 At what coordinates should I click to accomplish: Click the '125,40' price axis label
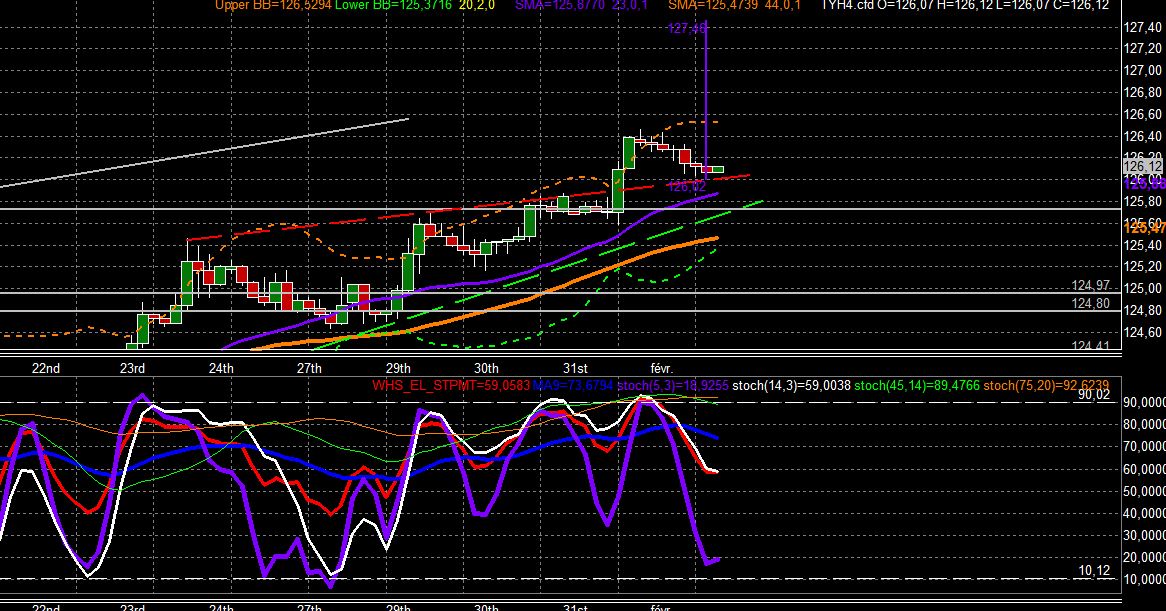pos(1142,245)
